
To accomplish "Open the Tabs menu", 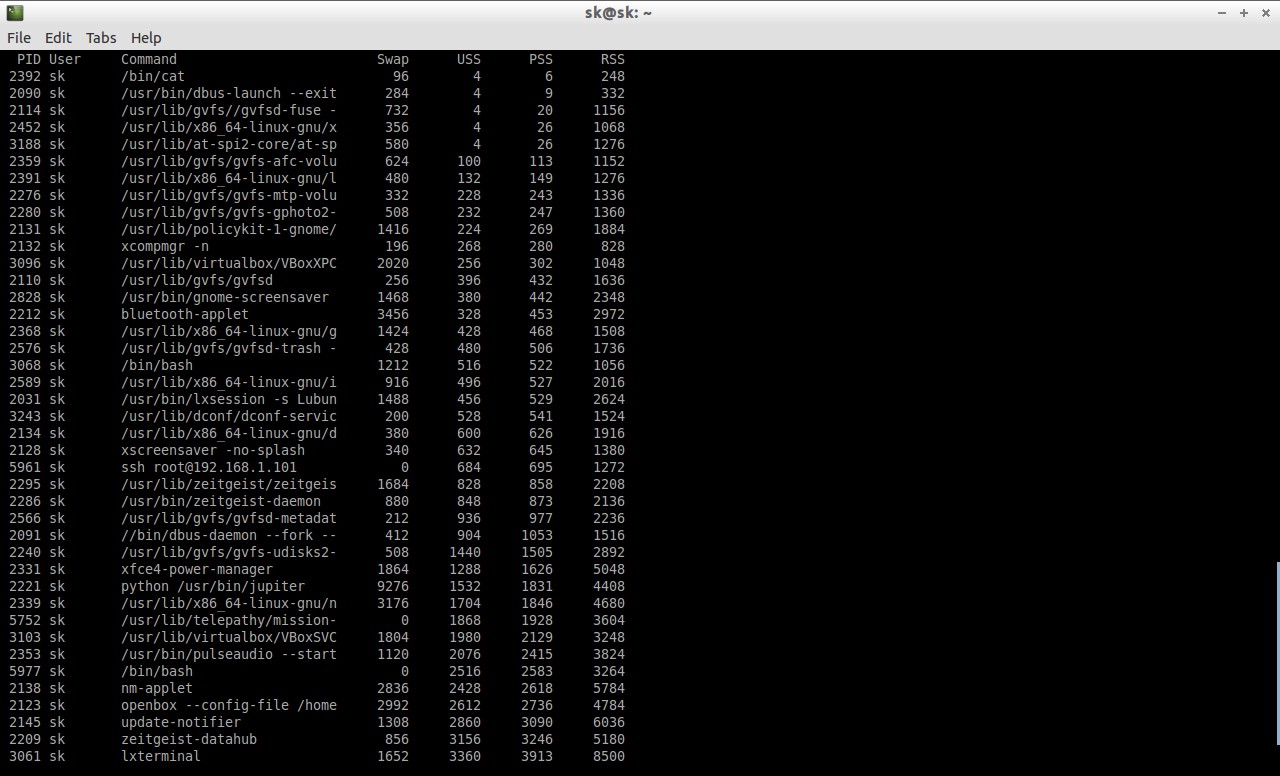I will (101, 38).
